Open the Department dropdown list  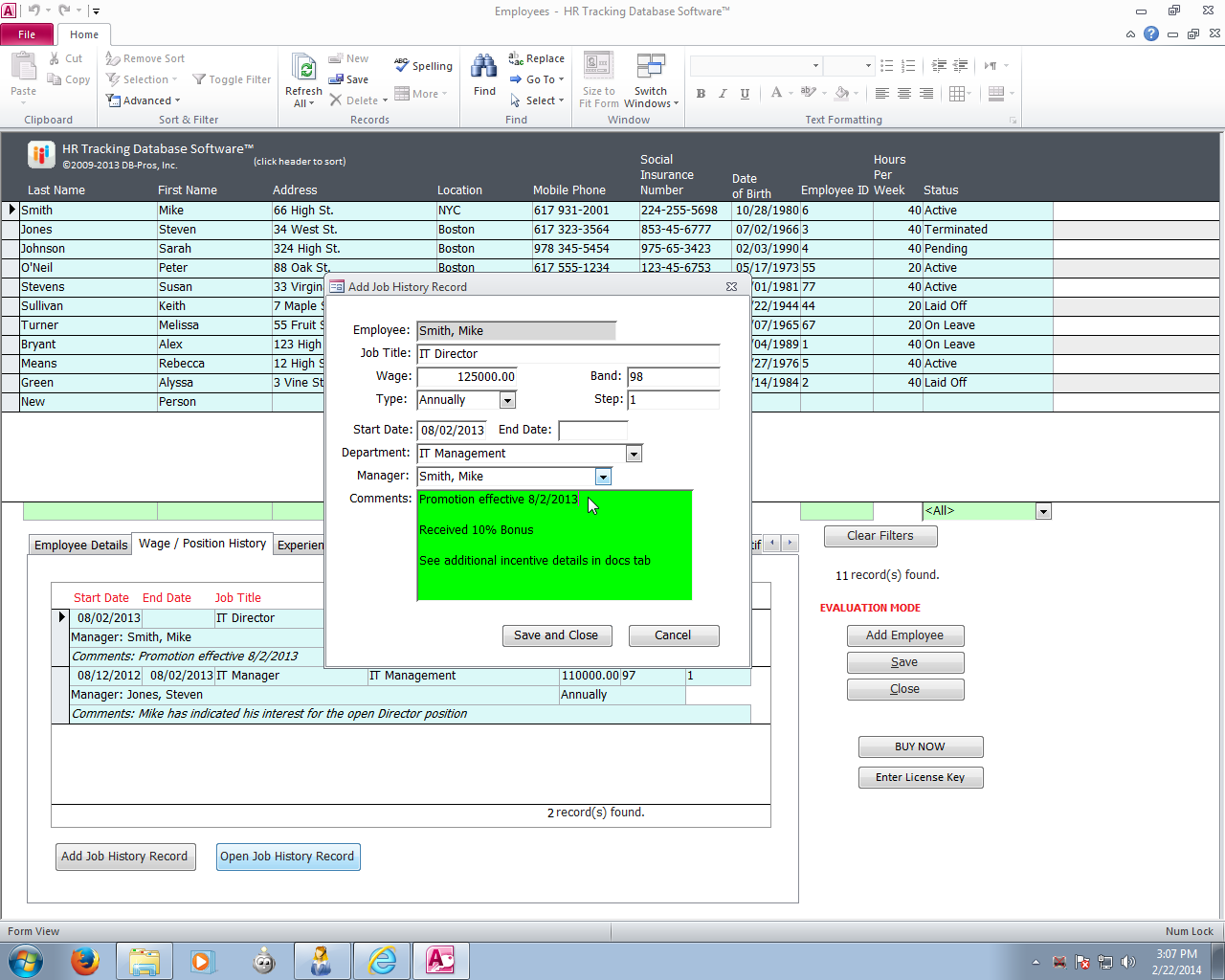634,454
